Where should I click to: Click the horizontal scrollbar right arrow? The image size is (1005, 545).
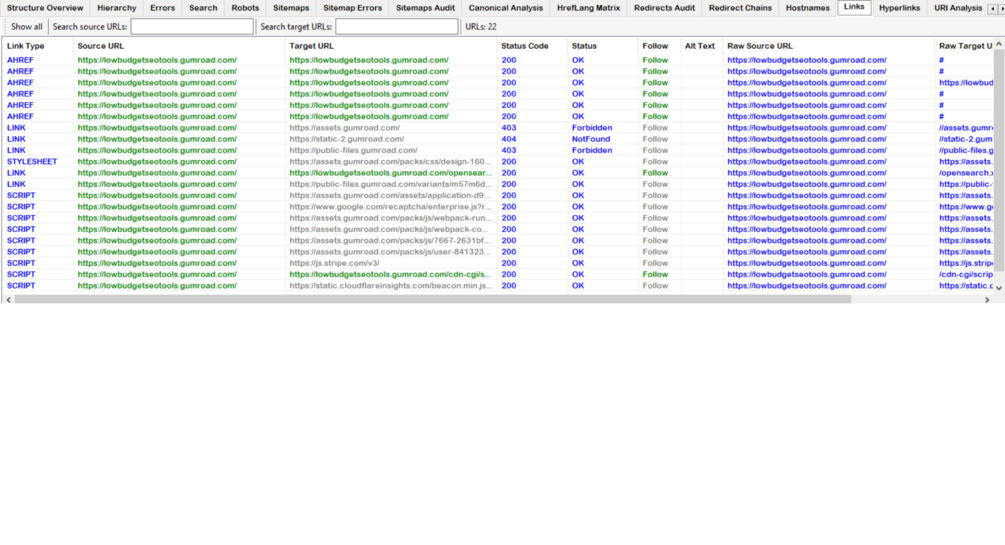click(x=987, y=299)
